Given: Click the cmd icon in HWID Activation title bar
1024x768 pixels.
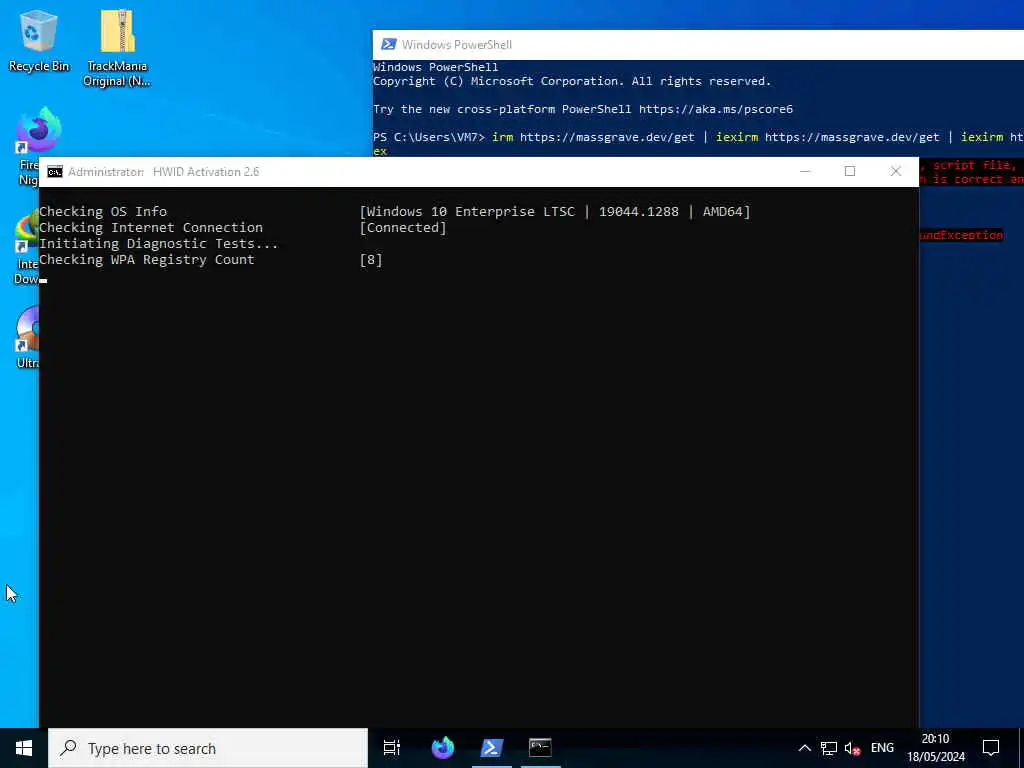Looking at the screenshot, I should 55,172.
